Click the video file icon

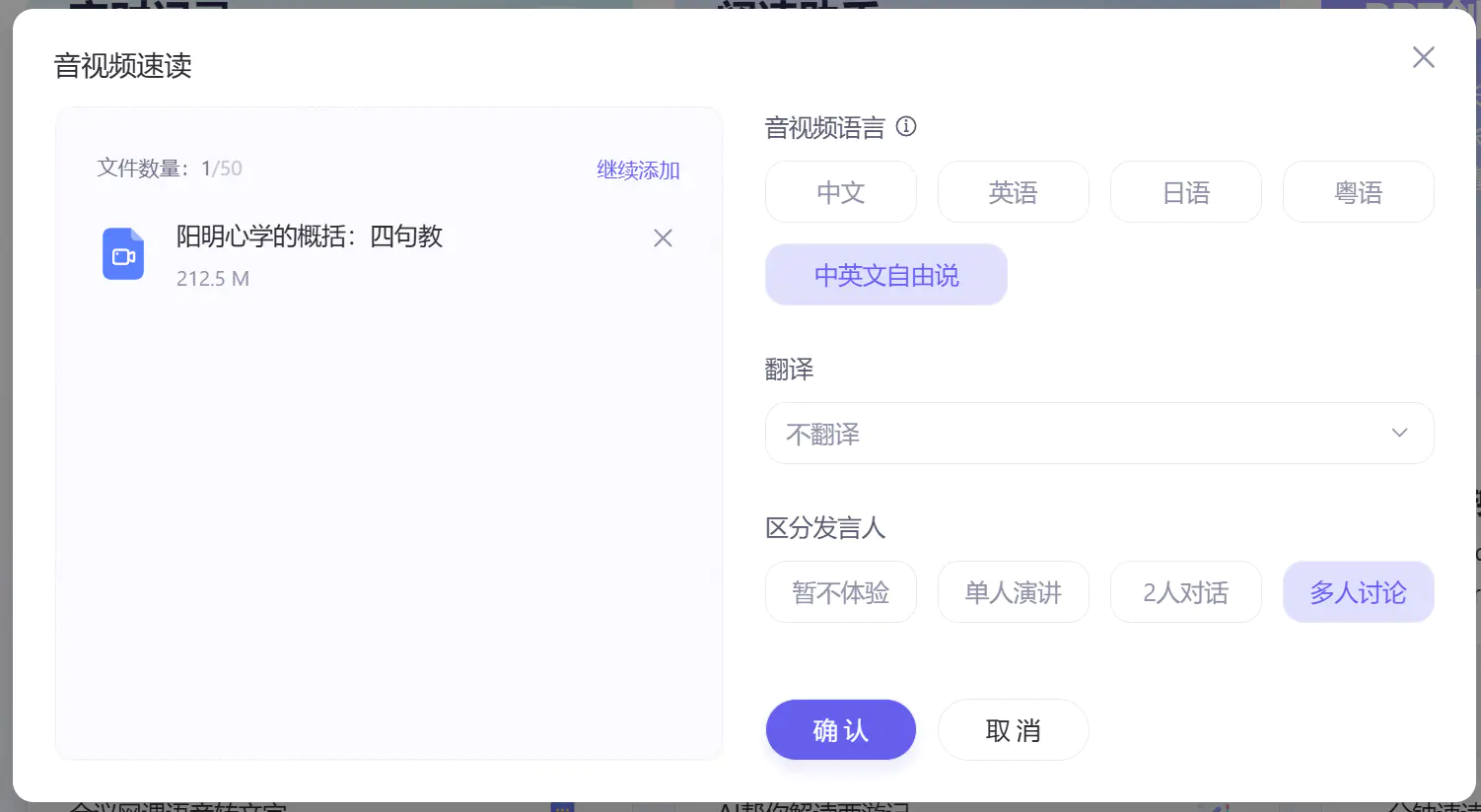coord(123,254)
